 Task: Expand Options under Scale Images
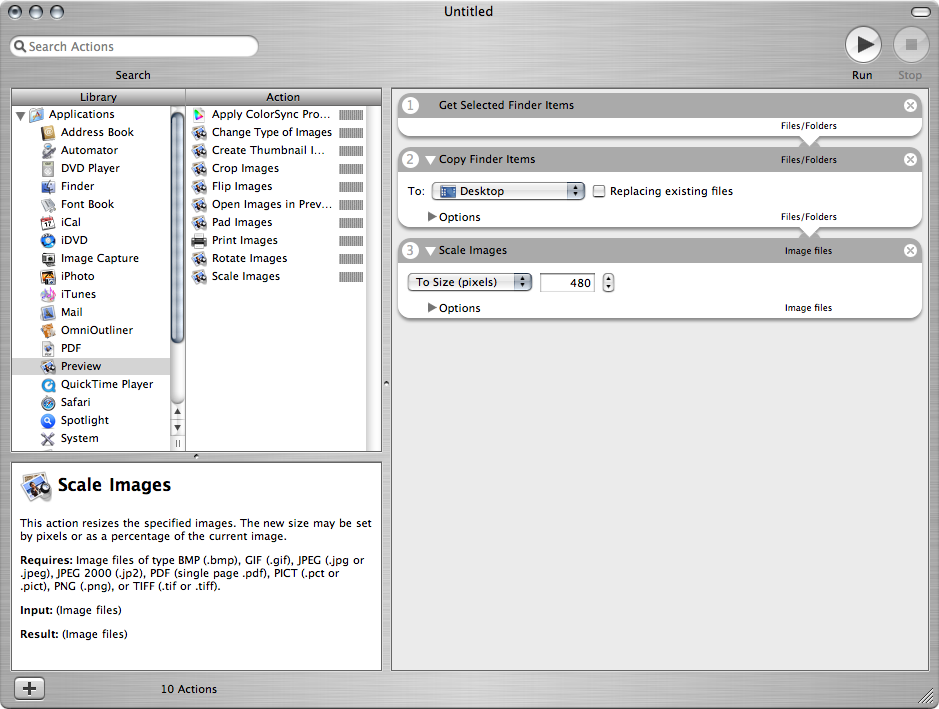[431, 308]
